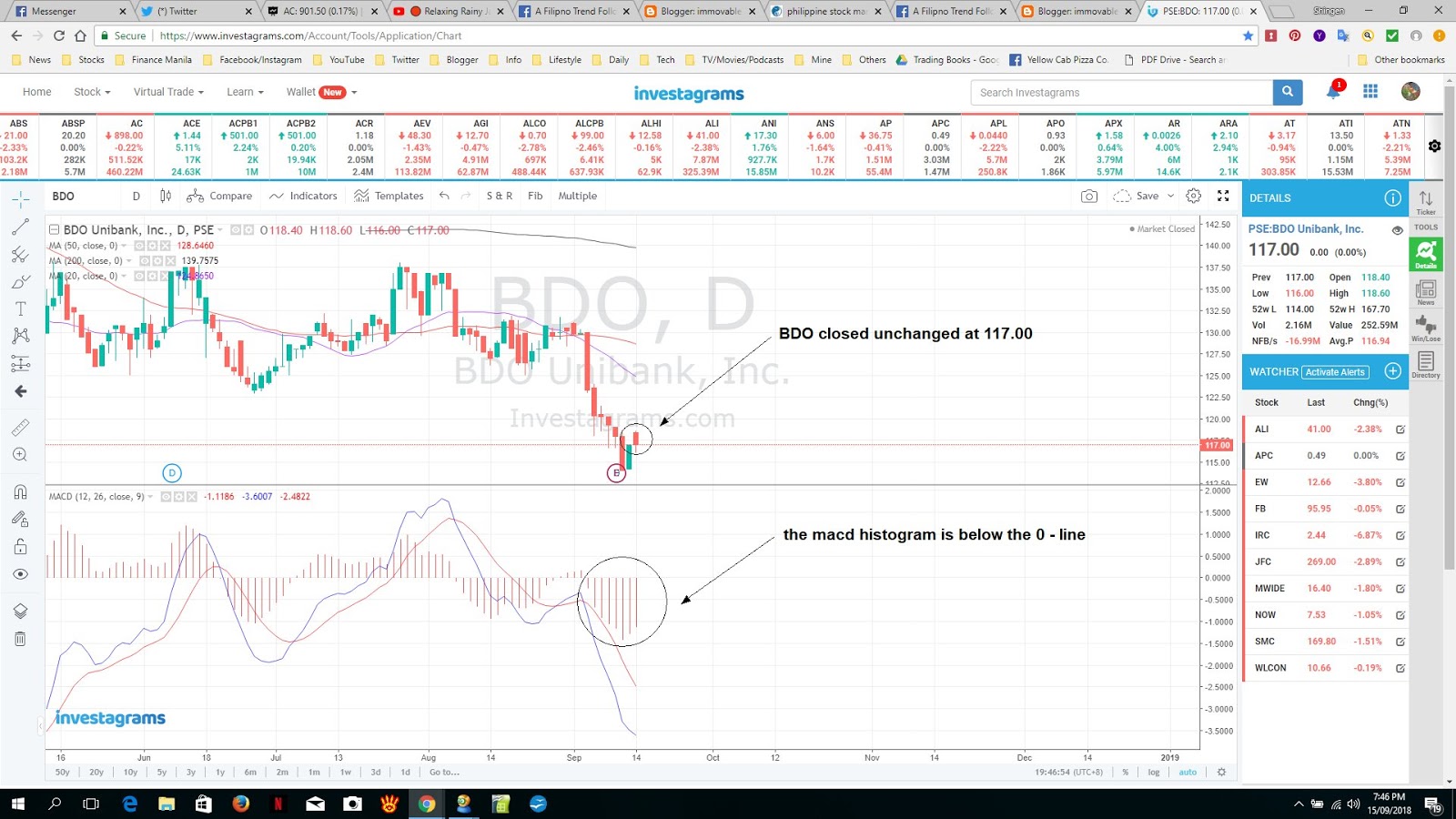Take a chart snapshot with camera icon
1456x819 pixels.
coord(1088,196)
